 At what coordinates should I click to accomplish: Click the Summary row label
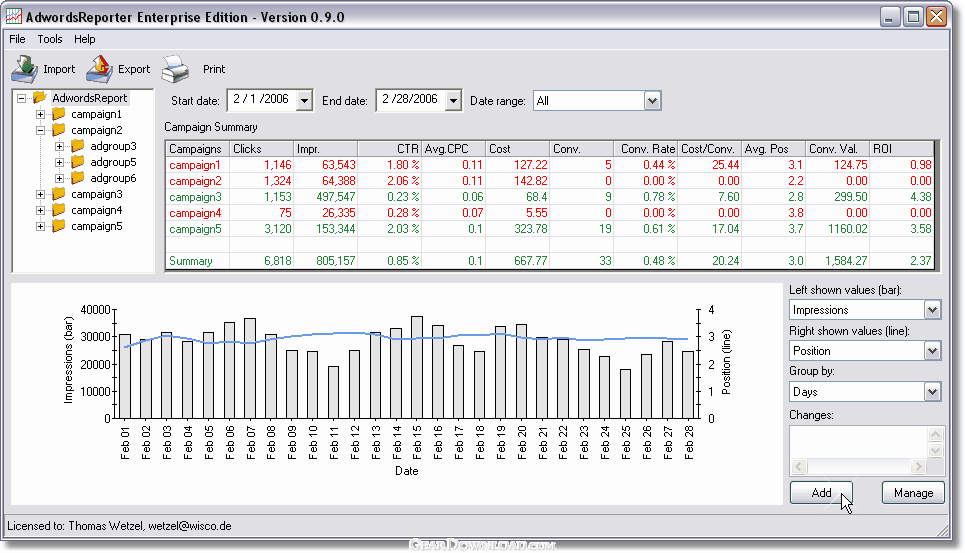coord(191,261)
